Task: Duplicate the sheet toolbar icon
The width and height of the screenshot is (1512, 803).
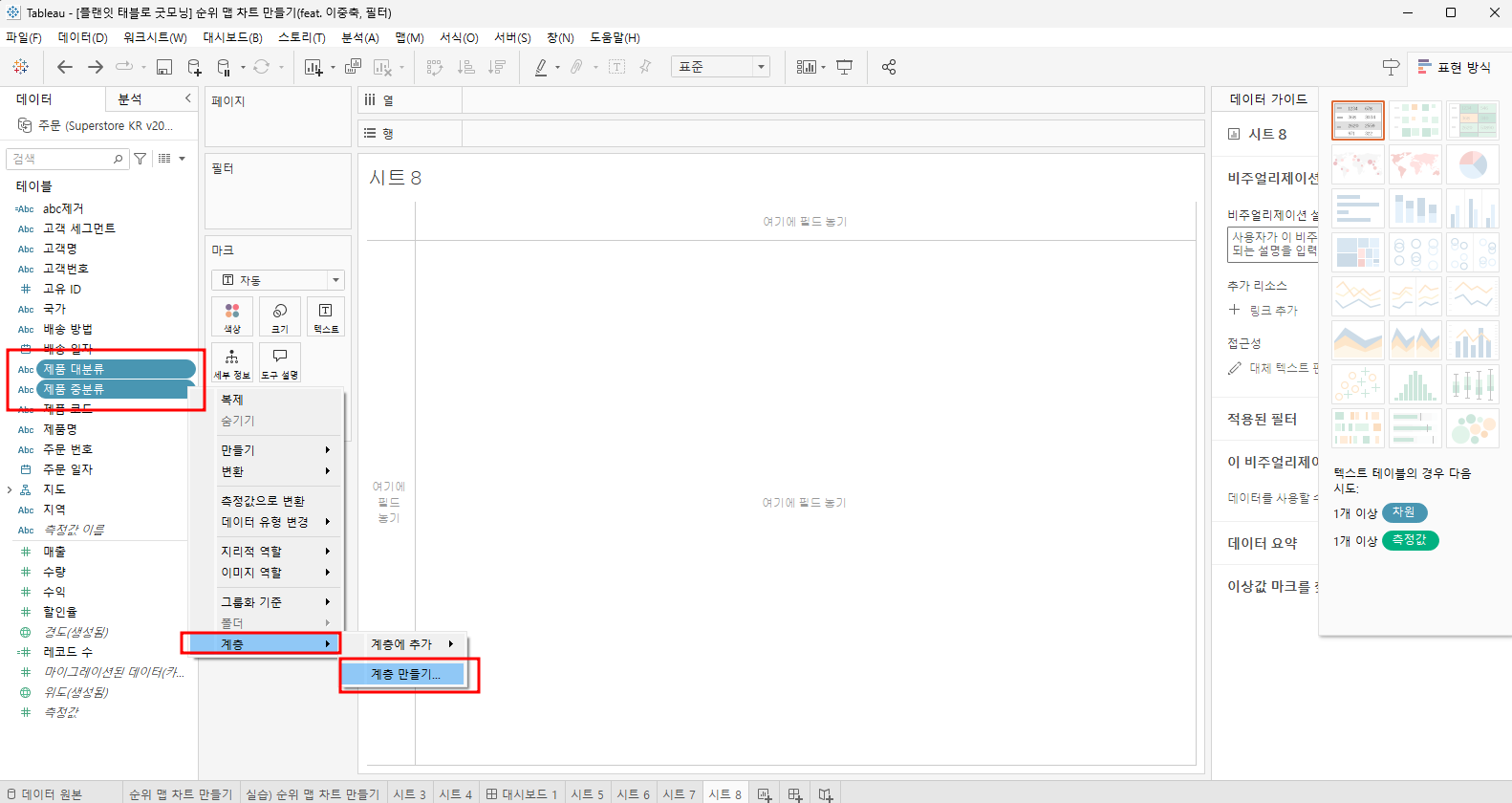Action: pyautogui.click(x=353, y=67)
